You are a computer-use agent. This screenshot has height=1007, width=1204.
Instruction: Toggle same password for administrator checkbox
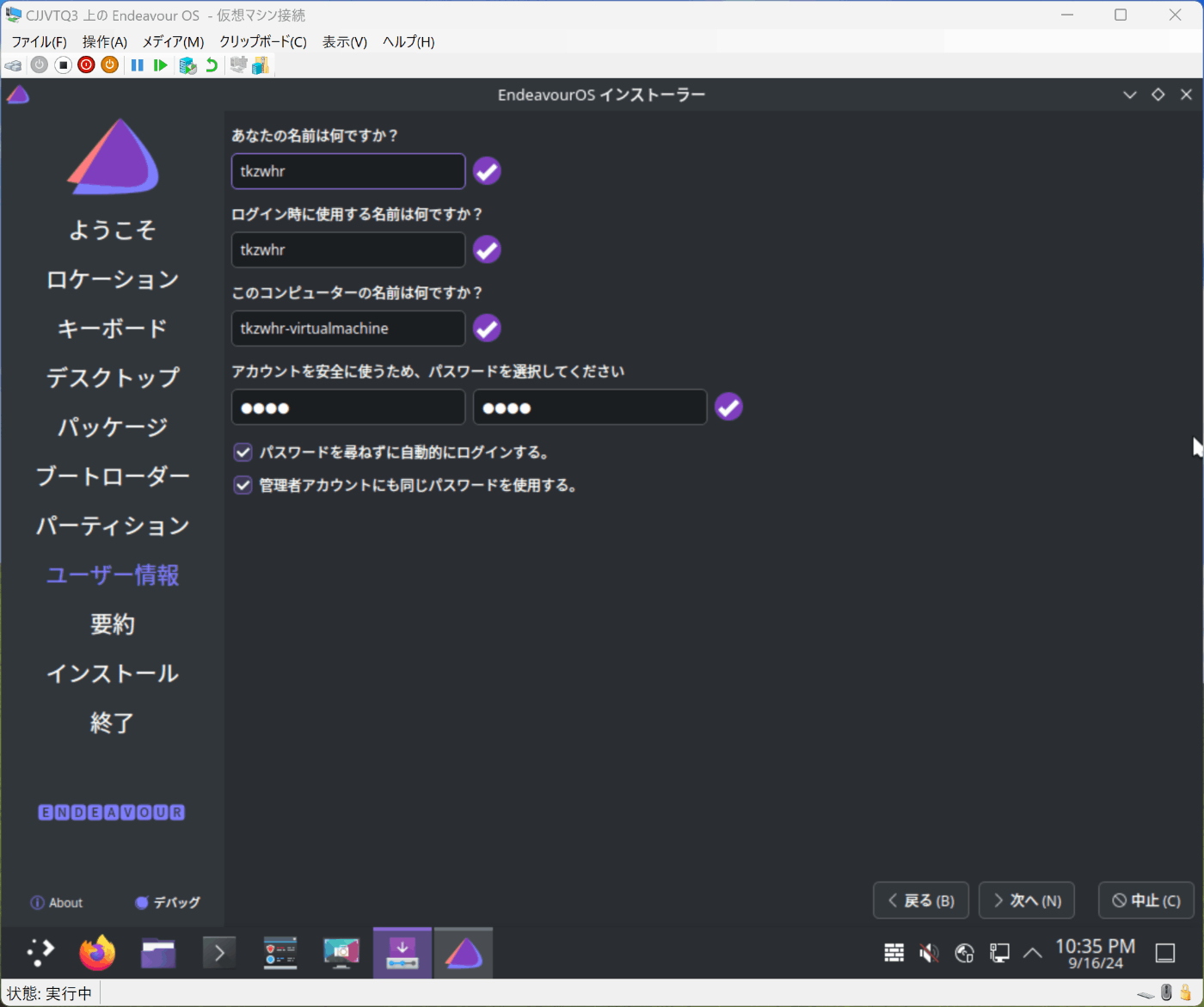(x=243, y=486)
